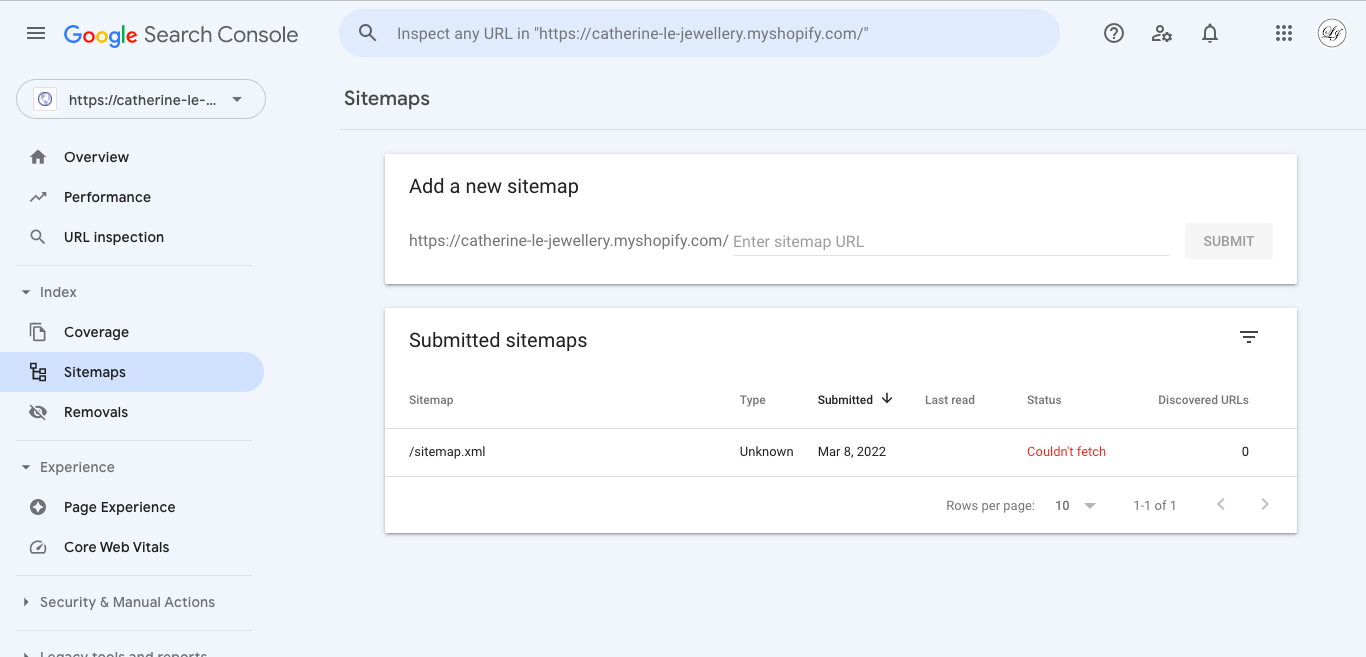
Task: Open the /sitemap.xml row
Action: click(447, 452)
